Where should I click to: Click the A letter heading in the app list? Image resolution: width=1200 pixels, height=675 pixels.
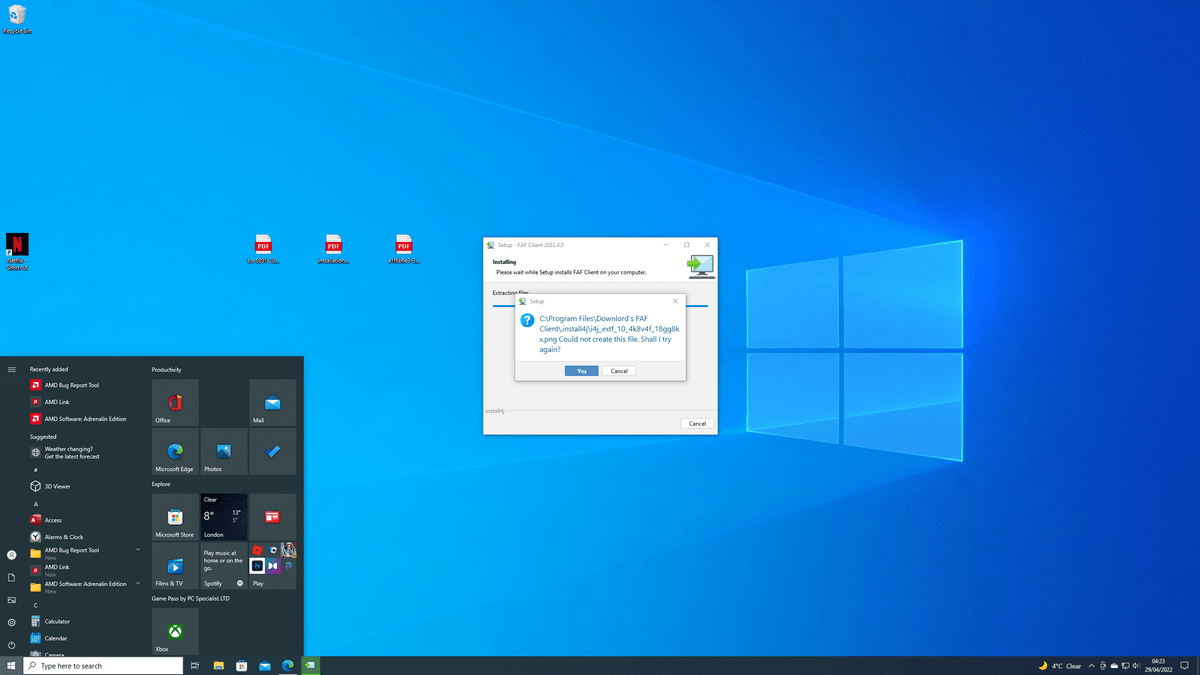point(36,504)
